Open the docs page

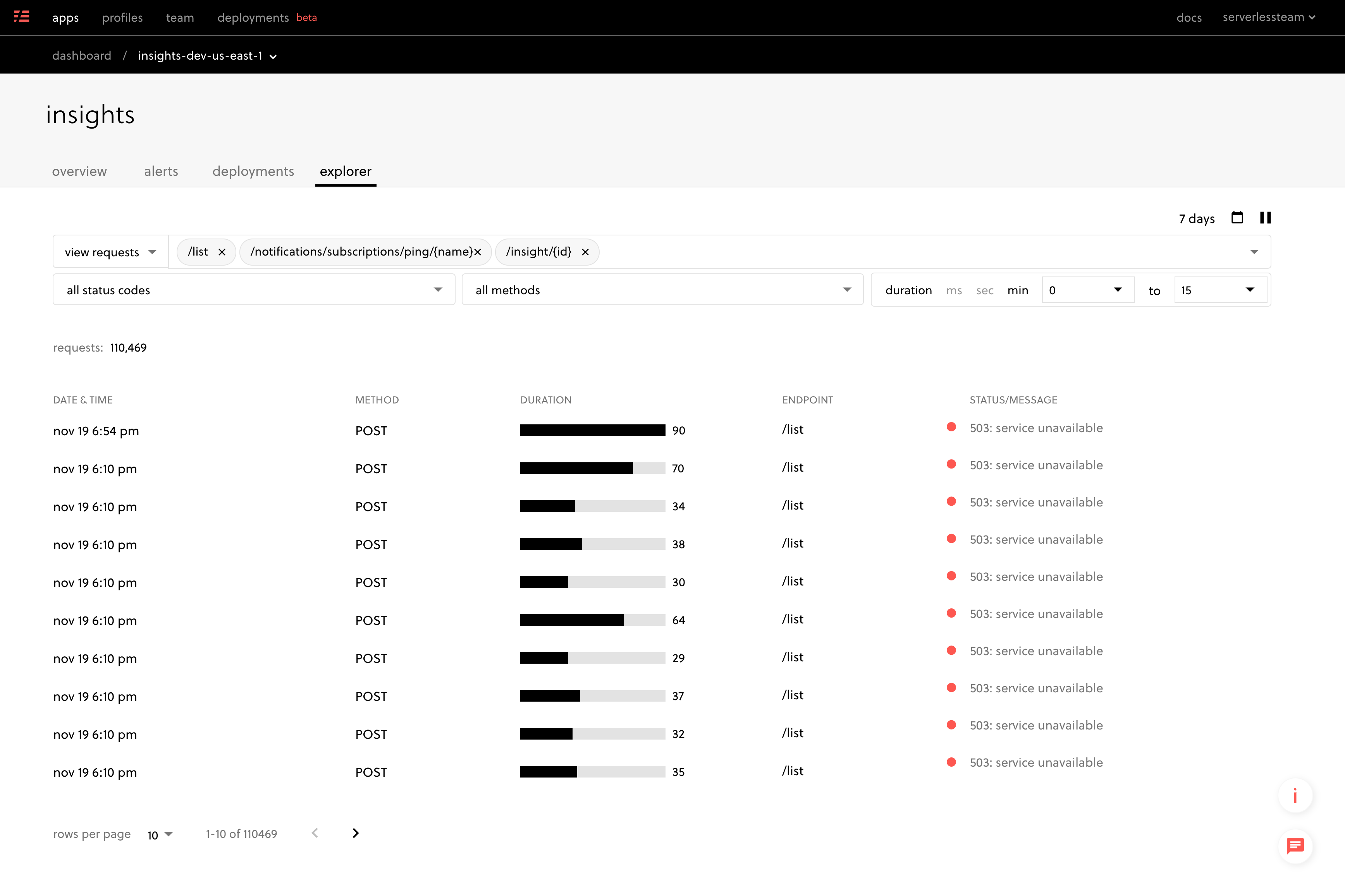1188,17
